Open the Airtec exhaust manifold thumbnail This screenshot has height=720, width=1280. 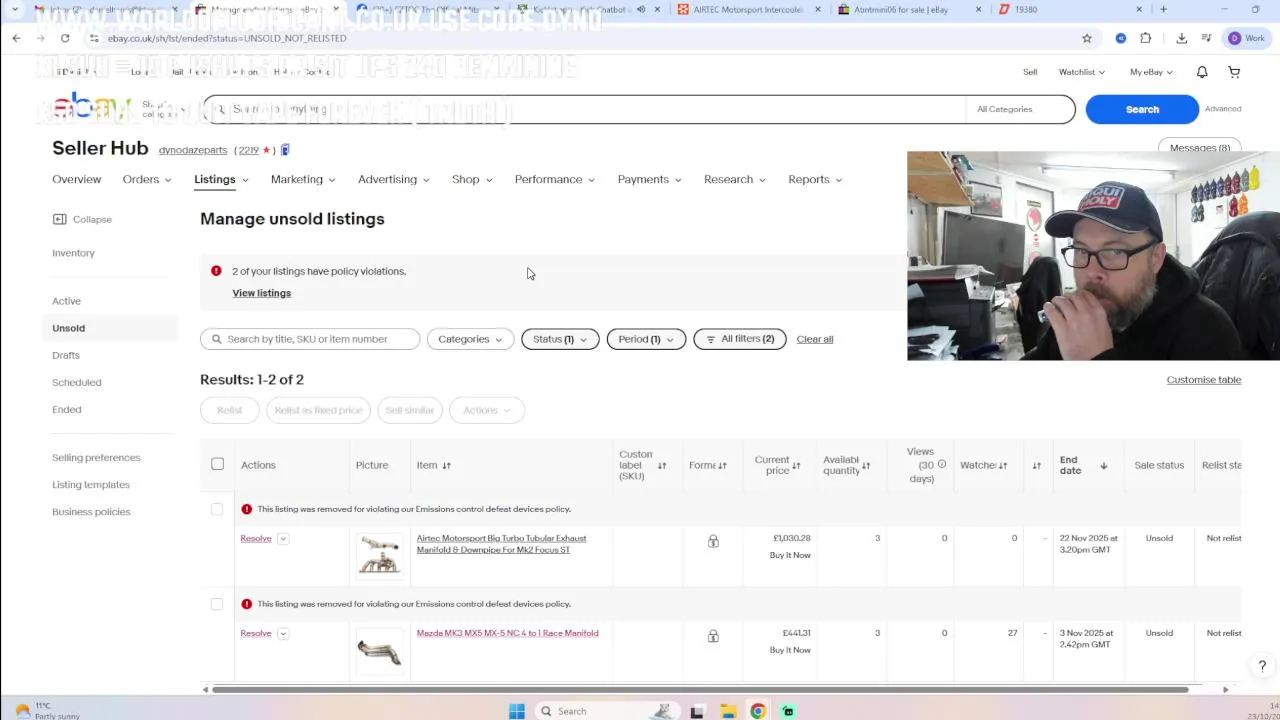379,555
